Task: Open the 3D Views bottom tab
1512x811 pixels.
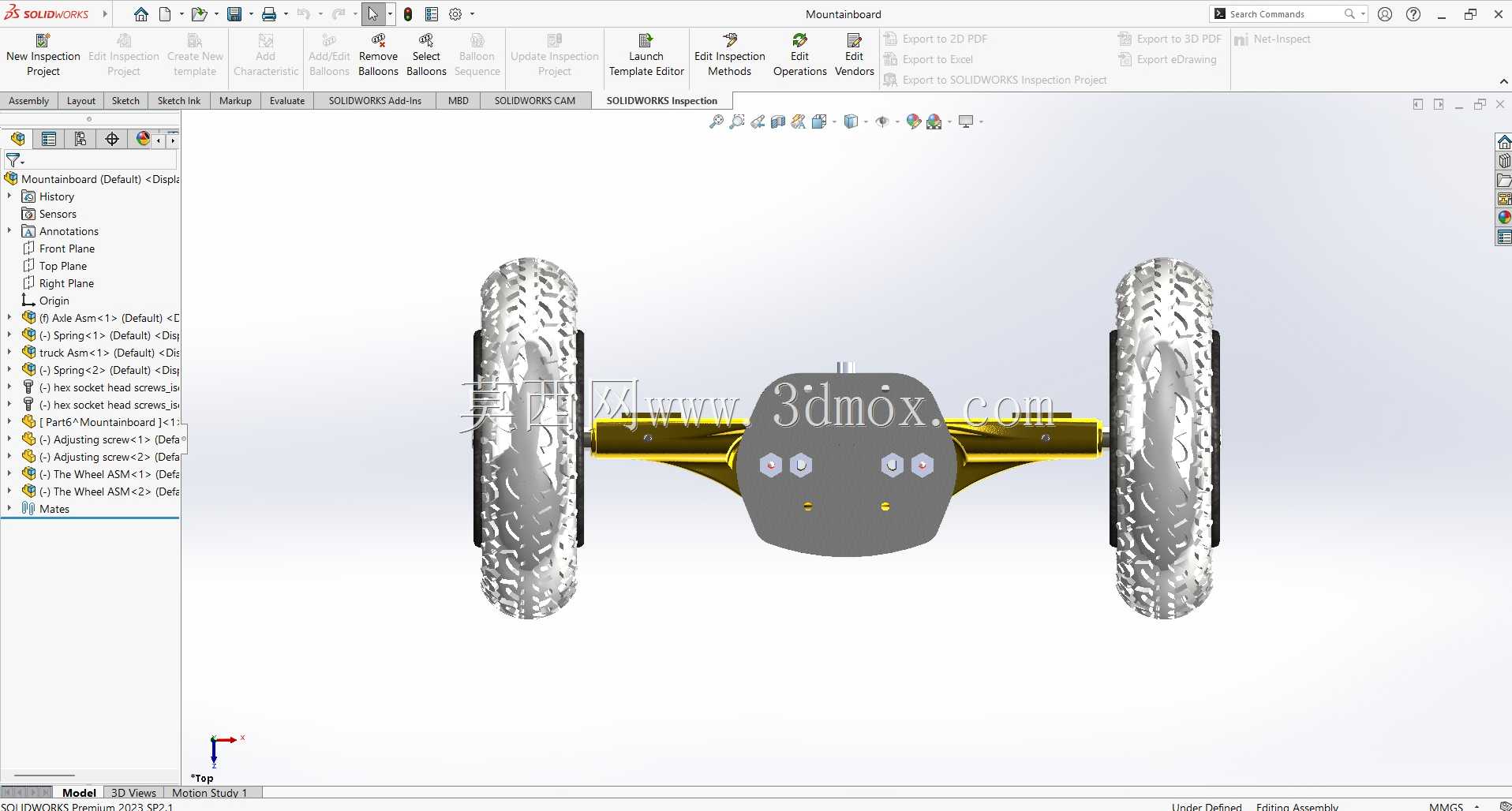Action: click(133, 793)
